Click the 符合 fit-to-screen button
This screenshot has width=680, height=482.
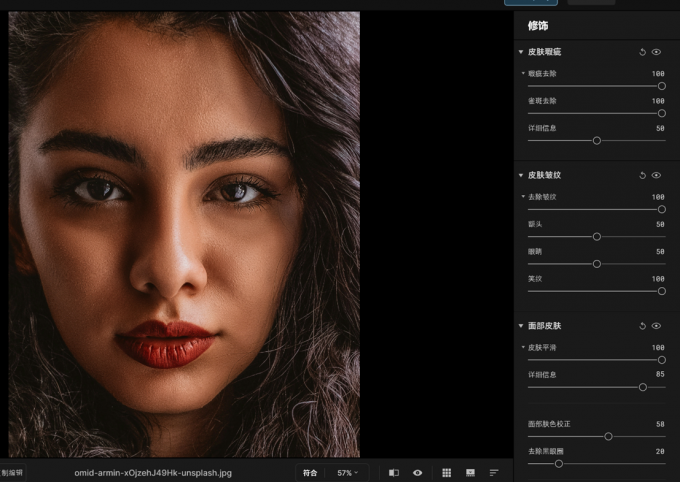pyautogui.click(x=310, y=472)
